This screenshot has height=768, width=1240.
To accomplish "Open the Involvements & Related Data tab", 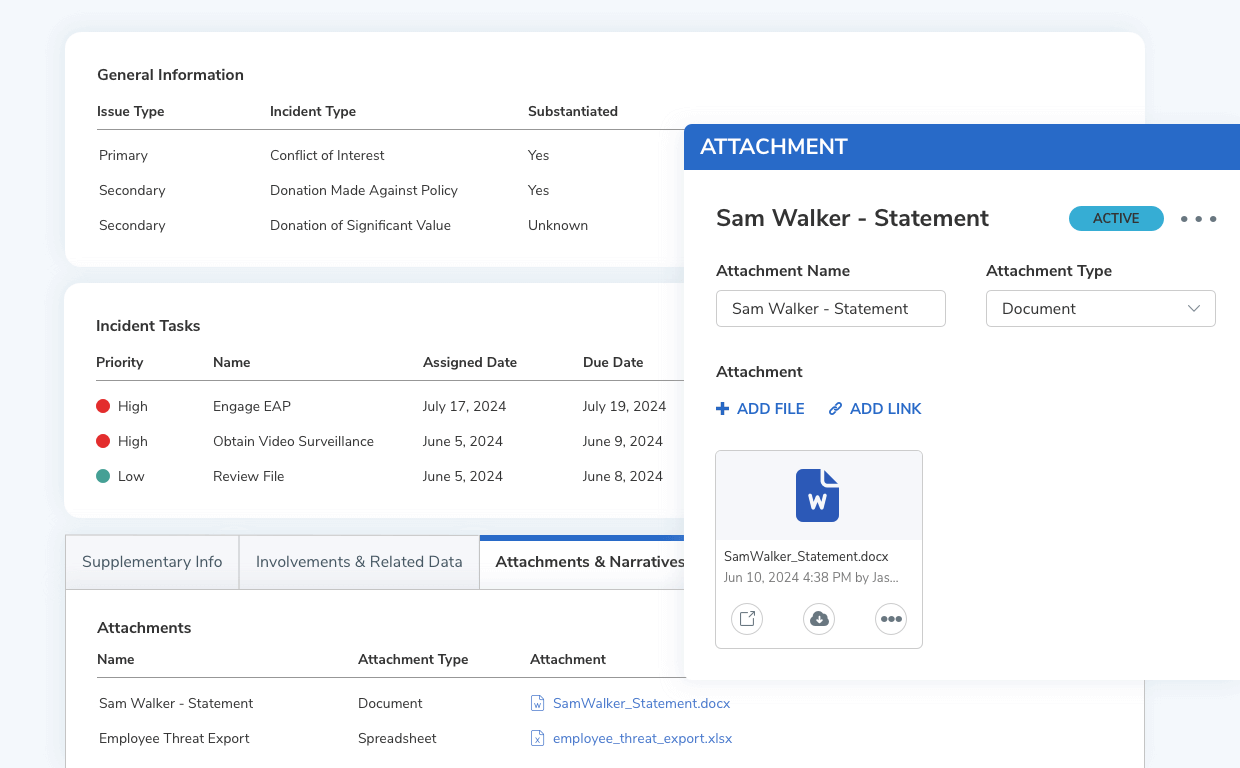I will click(x=359, y=562).
